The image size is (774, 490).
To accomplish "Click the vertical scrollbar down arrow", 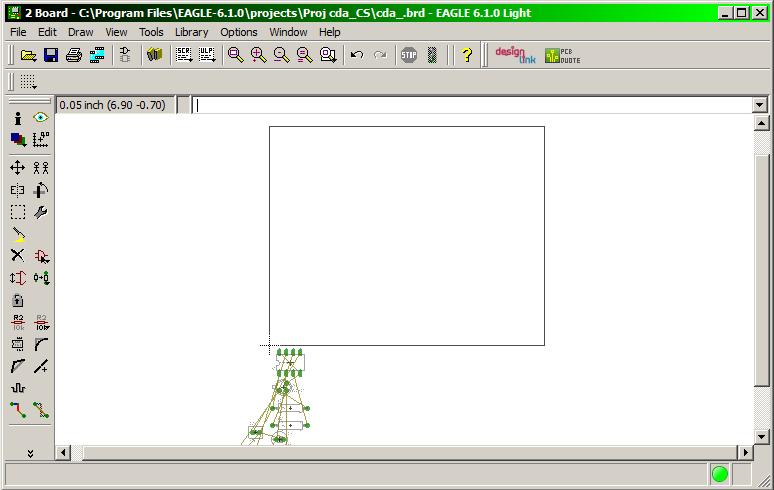I will [x=761, y=437].
